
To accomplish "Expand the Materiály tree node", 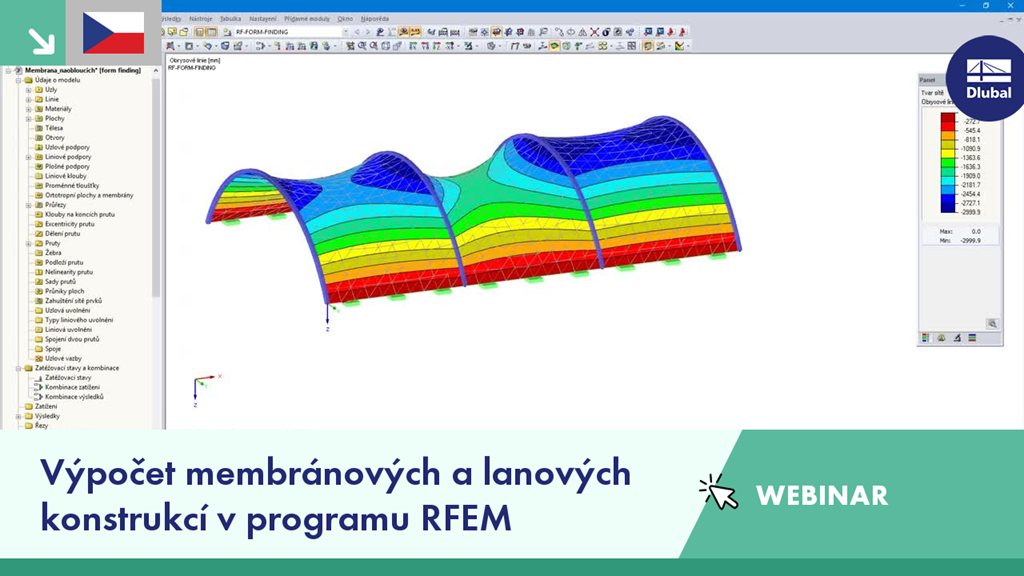I will [28, 109].
